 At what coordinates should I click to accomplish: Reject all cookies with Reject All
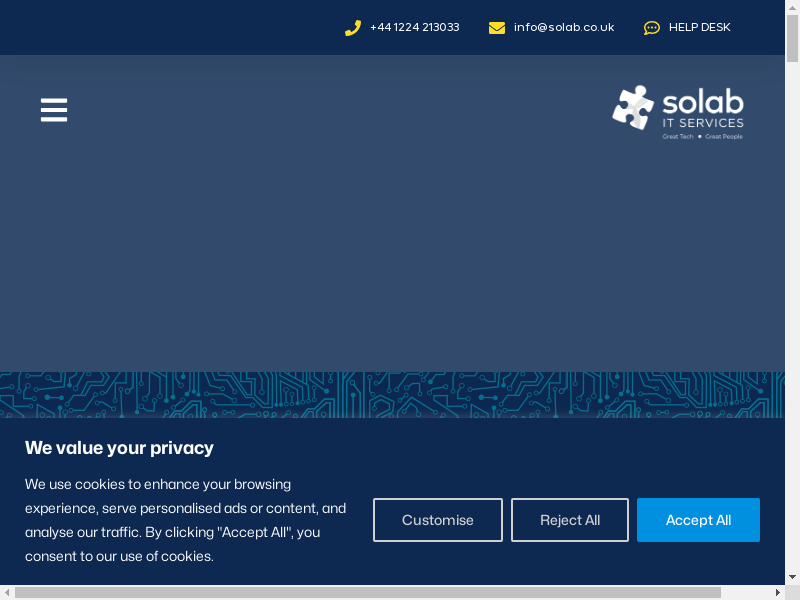click(570, 520)
